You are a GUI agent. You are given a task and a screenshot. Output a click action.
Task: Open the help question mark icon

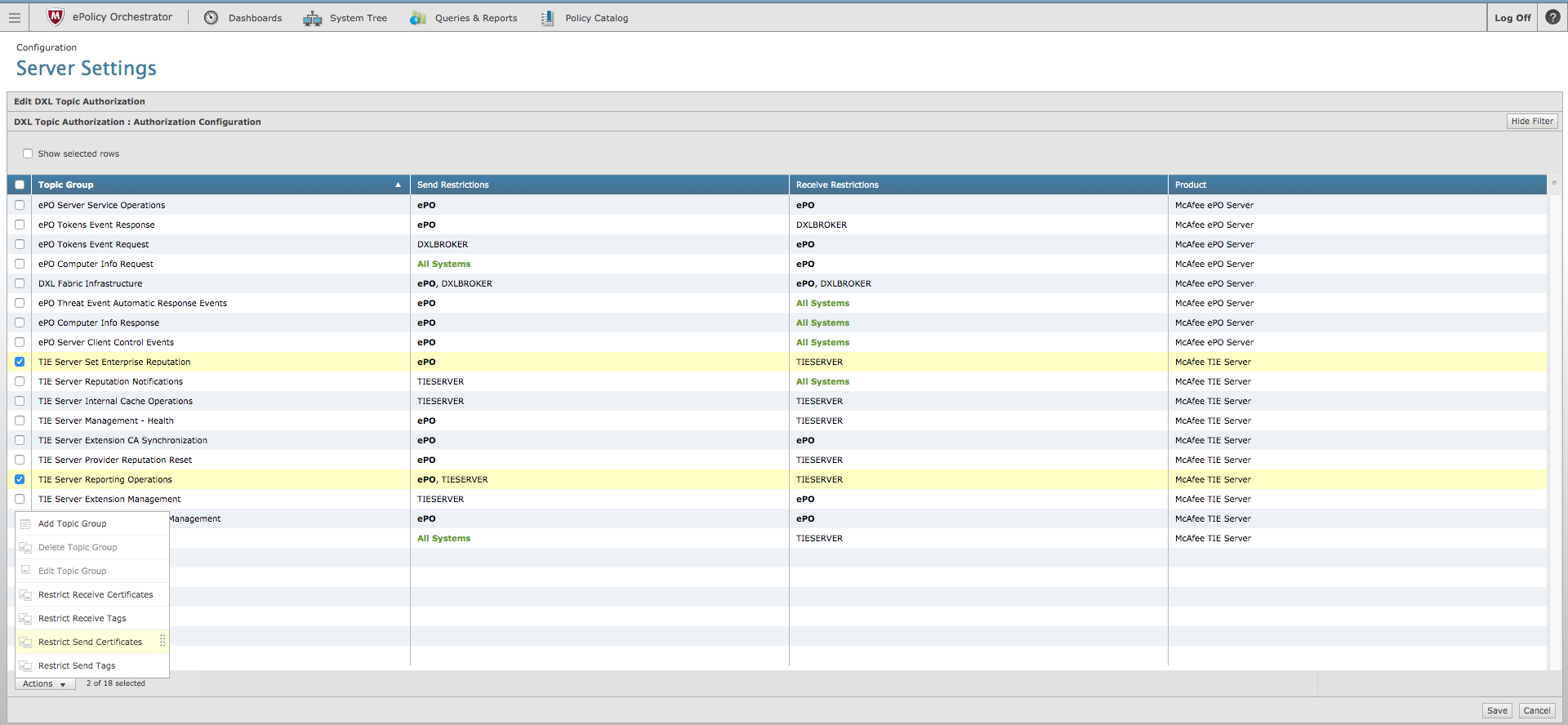coord(1552,17)
